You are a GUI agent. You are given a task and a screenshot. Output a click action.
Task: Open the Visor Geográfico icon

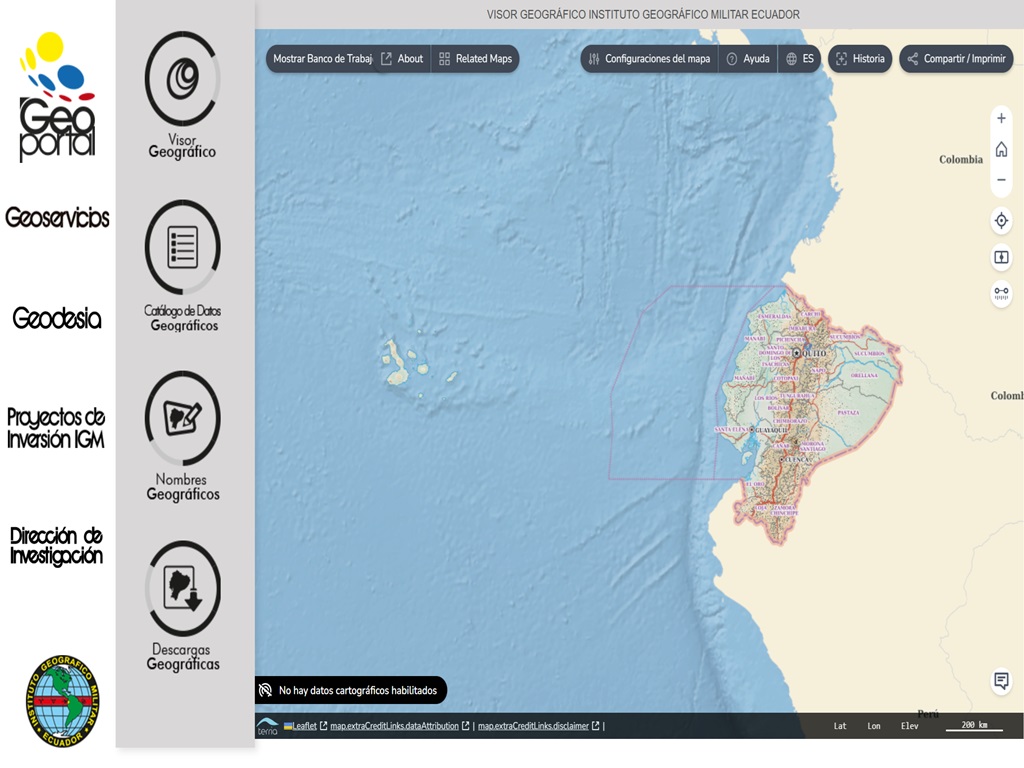coord(182,80)
